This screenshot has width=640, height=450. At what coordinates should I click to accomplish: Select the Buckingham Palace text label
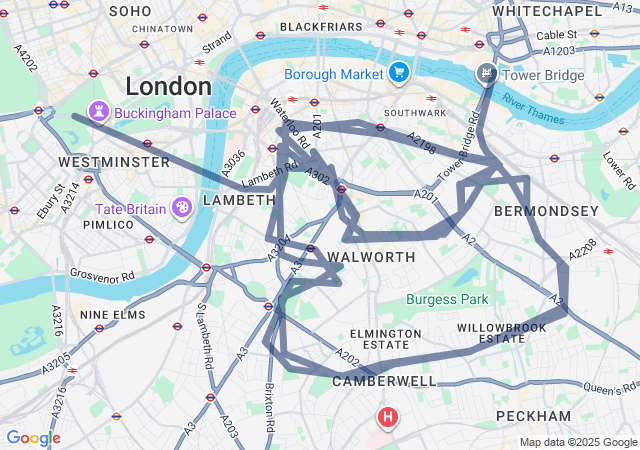175,113
